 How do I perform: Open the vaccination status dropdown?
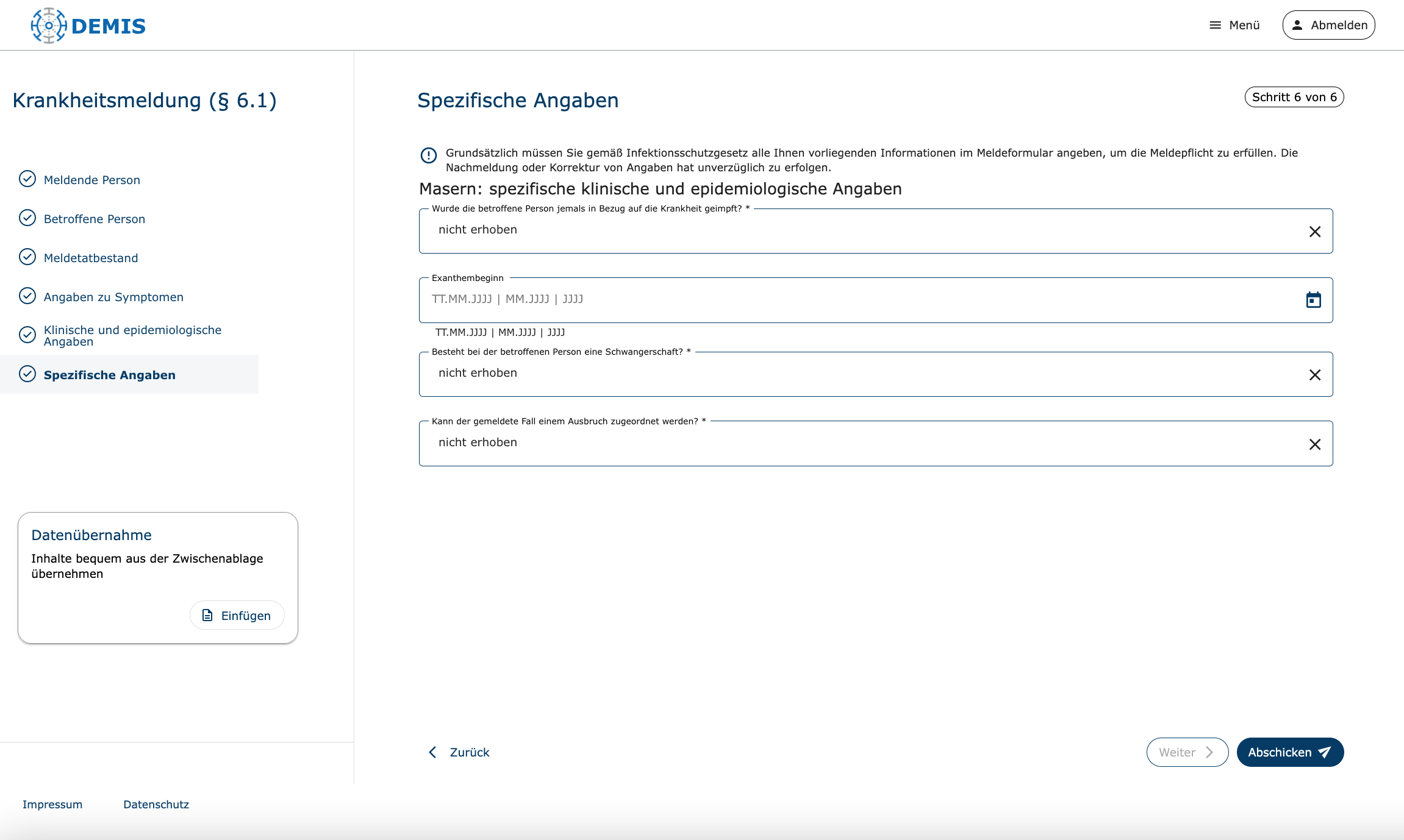tap(854, 231)
